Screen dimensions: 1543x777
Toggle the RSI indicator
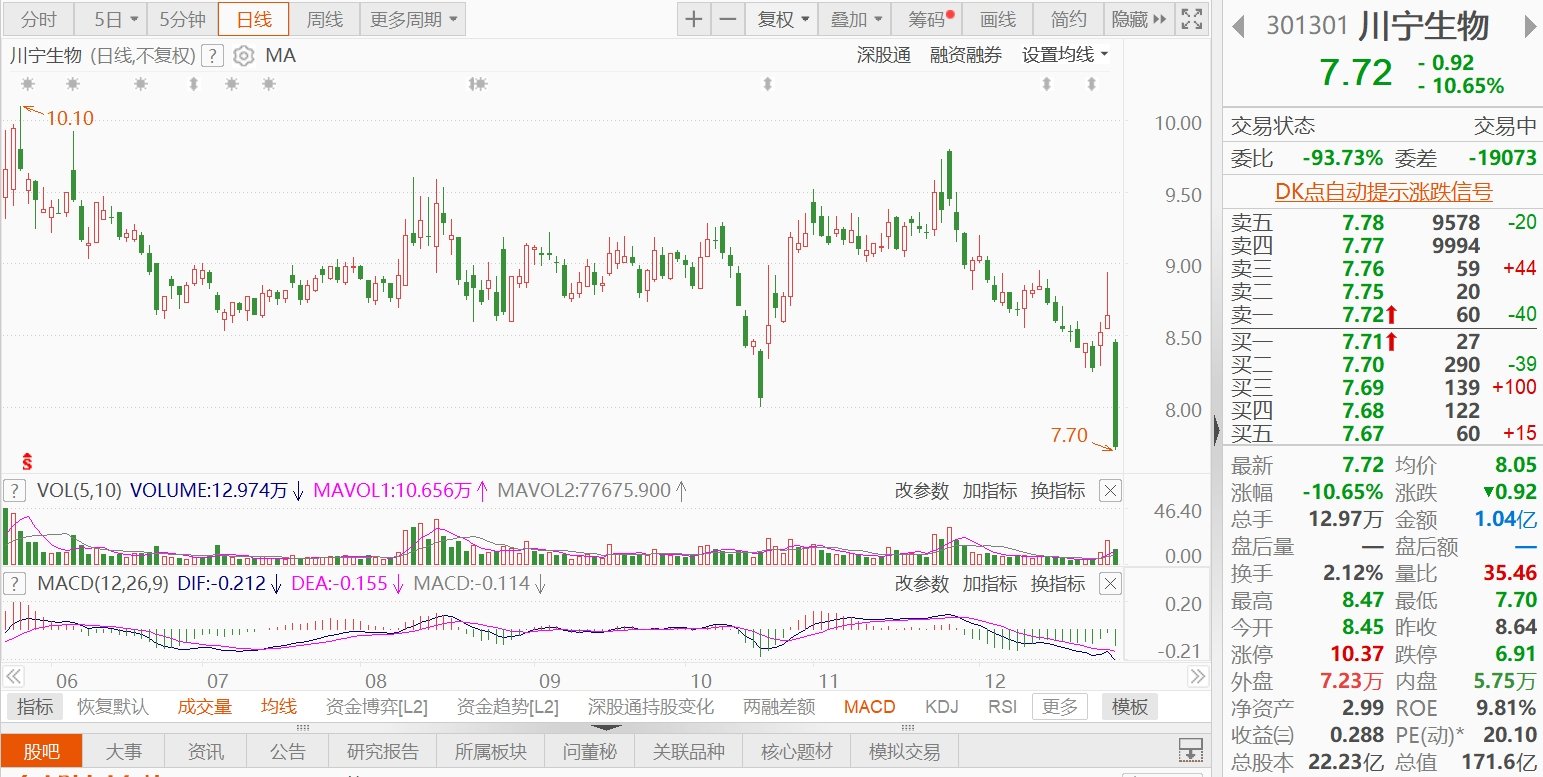[1002, 707]
